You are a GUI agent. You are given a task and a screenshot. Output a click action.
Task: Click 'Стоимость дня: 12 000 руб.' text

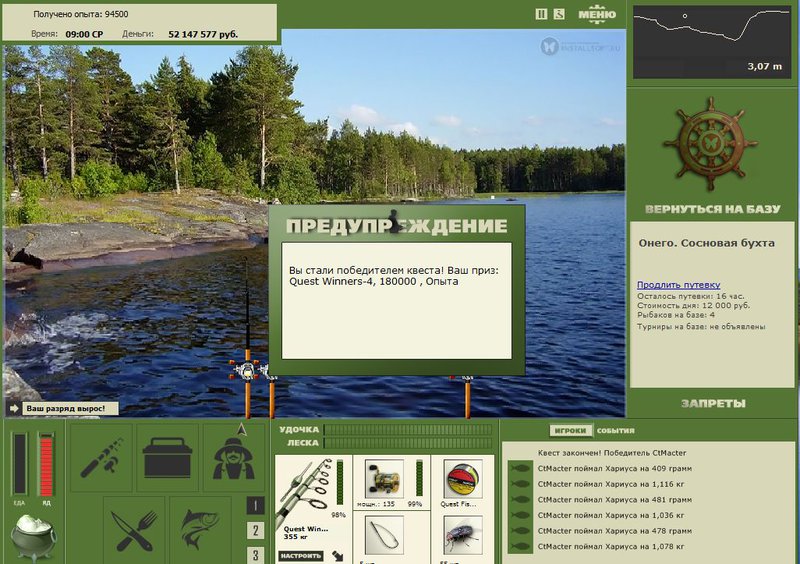click(x=693, y=306)
